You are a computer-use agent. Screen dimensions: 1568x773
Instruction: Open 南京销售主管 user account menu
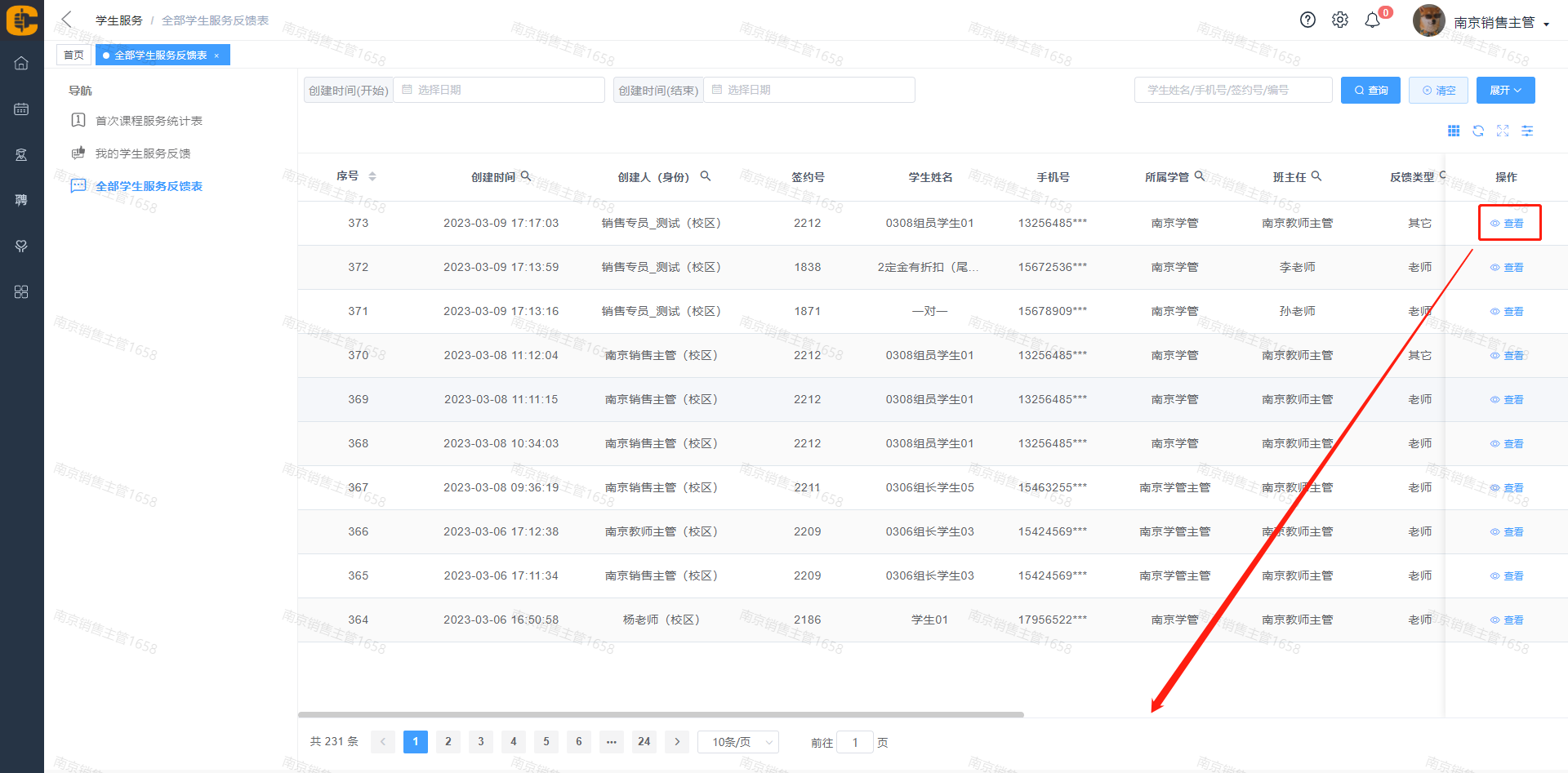(1500, 23)
